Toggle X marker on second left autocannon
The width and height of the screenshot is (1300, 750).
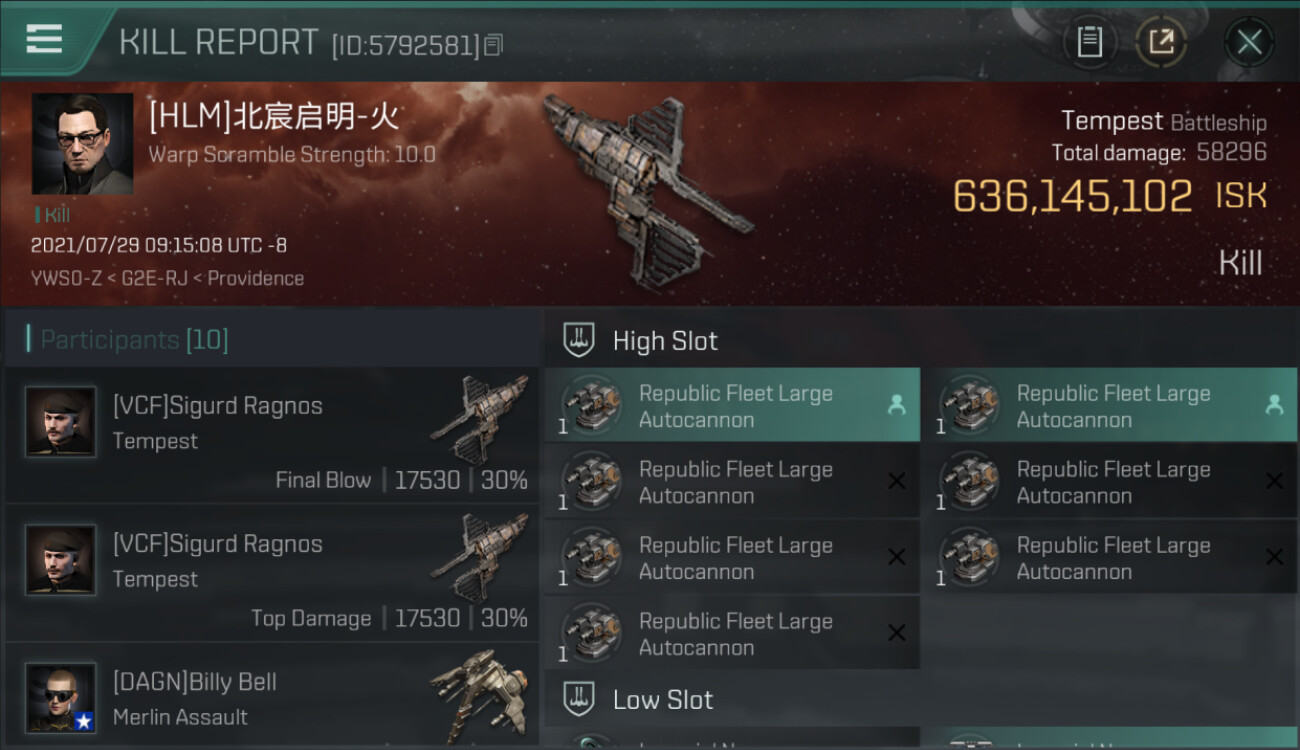[x=897, y=481]
